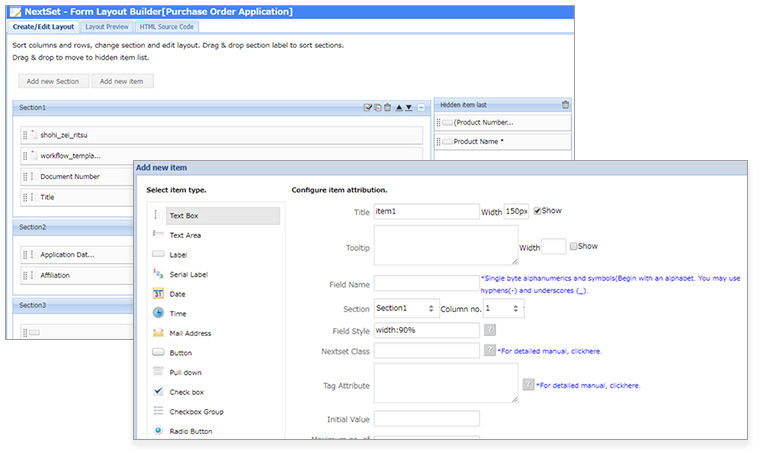Move Section1 up with the arrow
Image resolution: width=764 pixels, height=462 pixels.
[399, 108]
